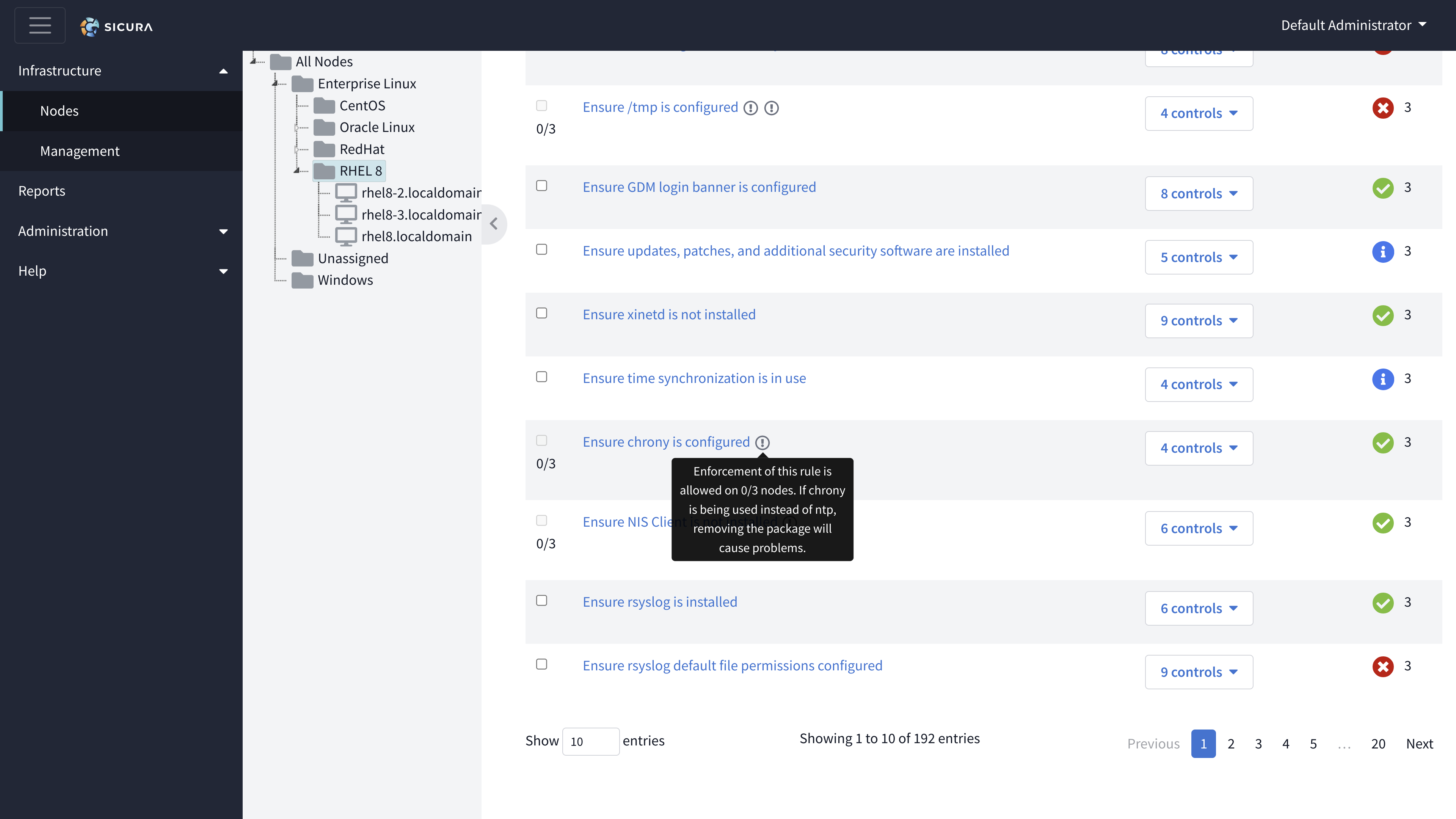Image resolution: width=1456 pixels, height=819 pixels.
Task: Open Ensure rsyslog default file permissions link
Action: 732,665
